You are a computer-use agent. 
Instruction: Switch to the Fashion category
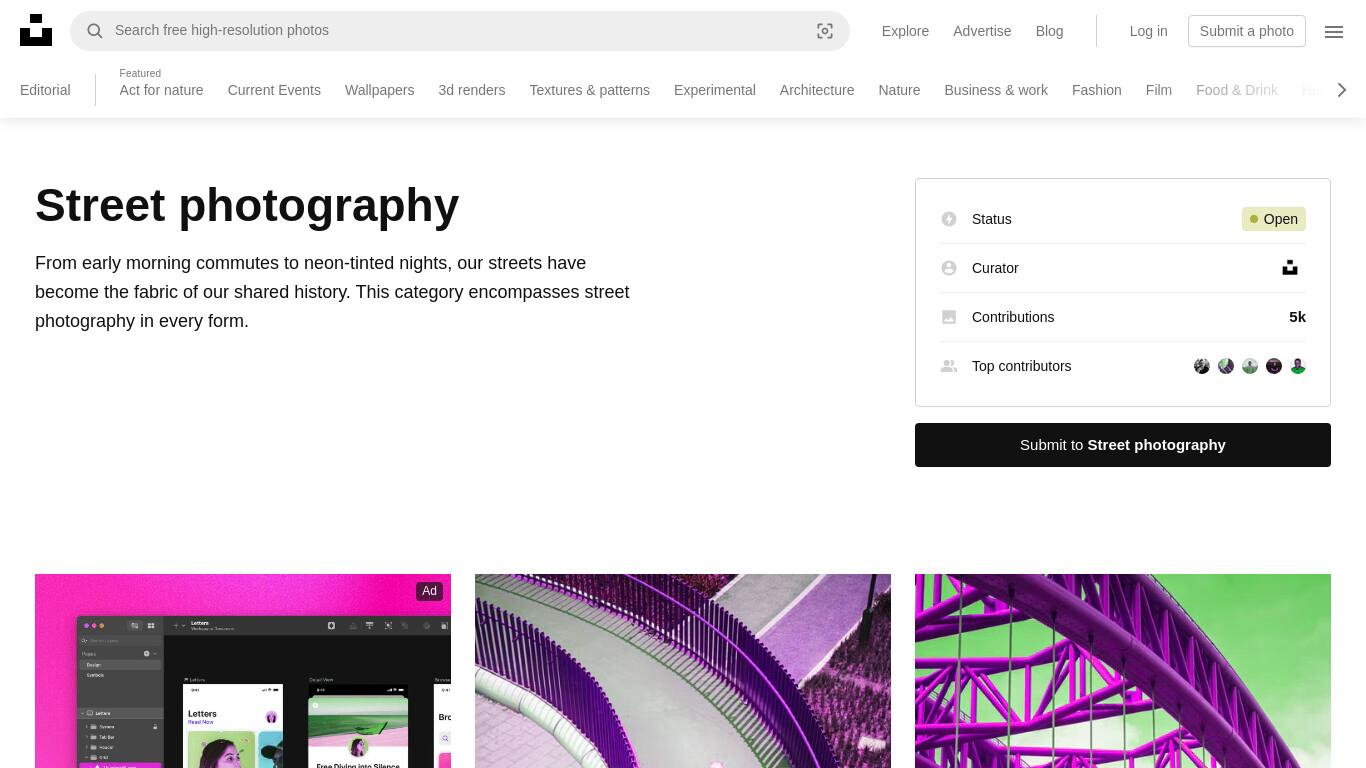pyautogui.click(x=1096, y=90)
